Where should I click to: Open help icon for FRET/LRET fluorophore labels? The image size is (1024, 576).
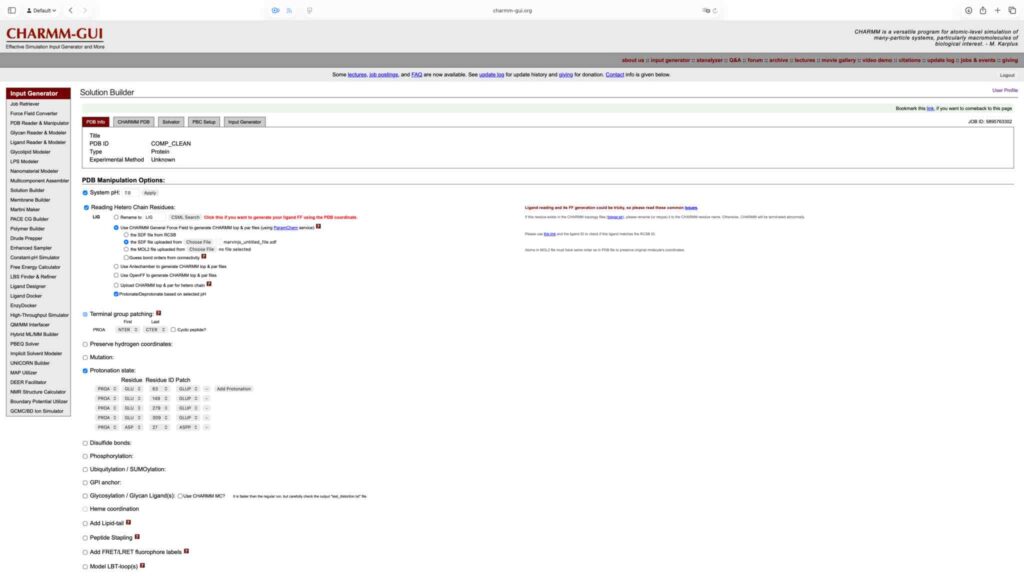[187, 551]
